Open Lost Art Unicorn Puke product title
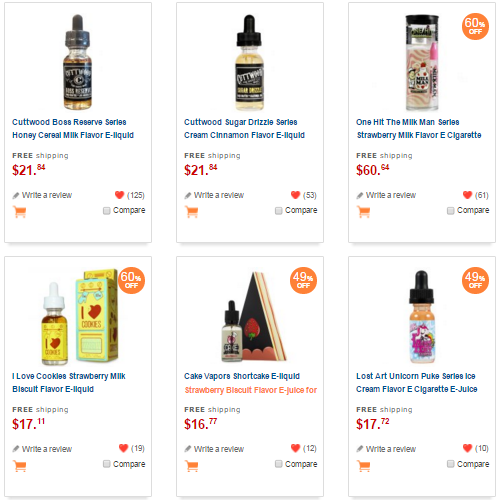Viewport: 500px width, 500px height. click(416, 383)
